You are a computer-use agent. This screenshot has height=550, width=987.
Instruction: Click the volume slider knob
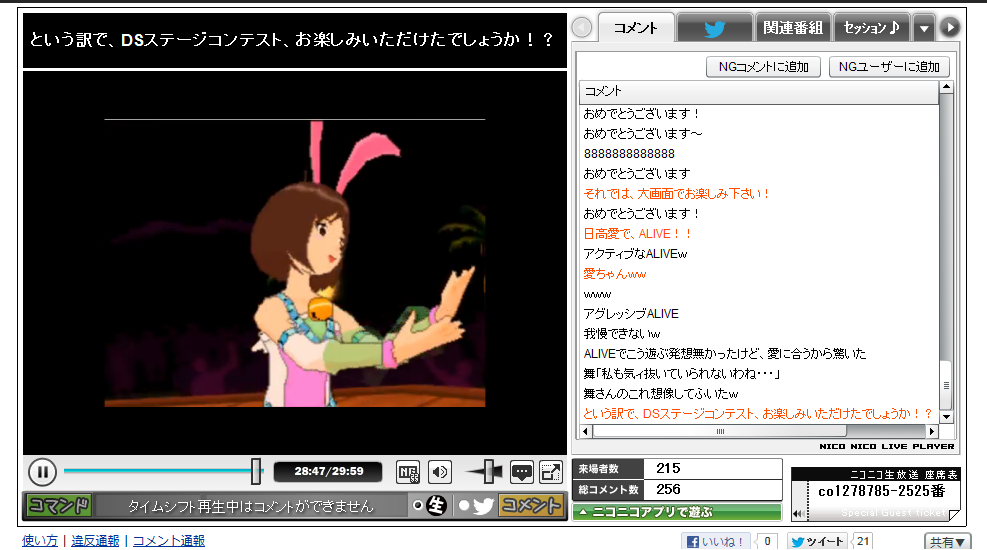tap(489, 471)
